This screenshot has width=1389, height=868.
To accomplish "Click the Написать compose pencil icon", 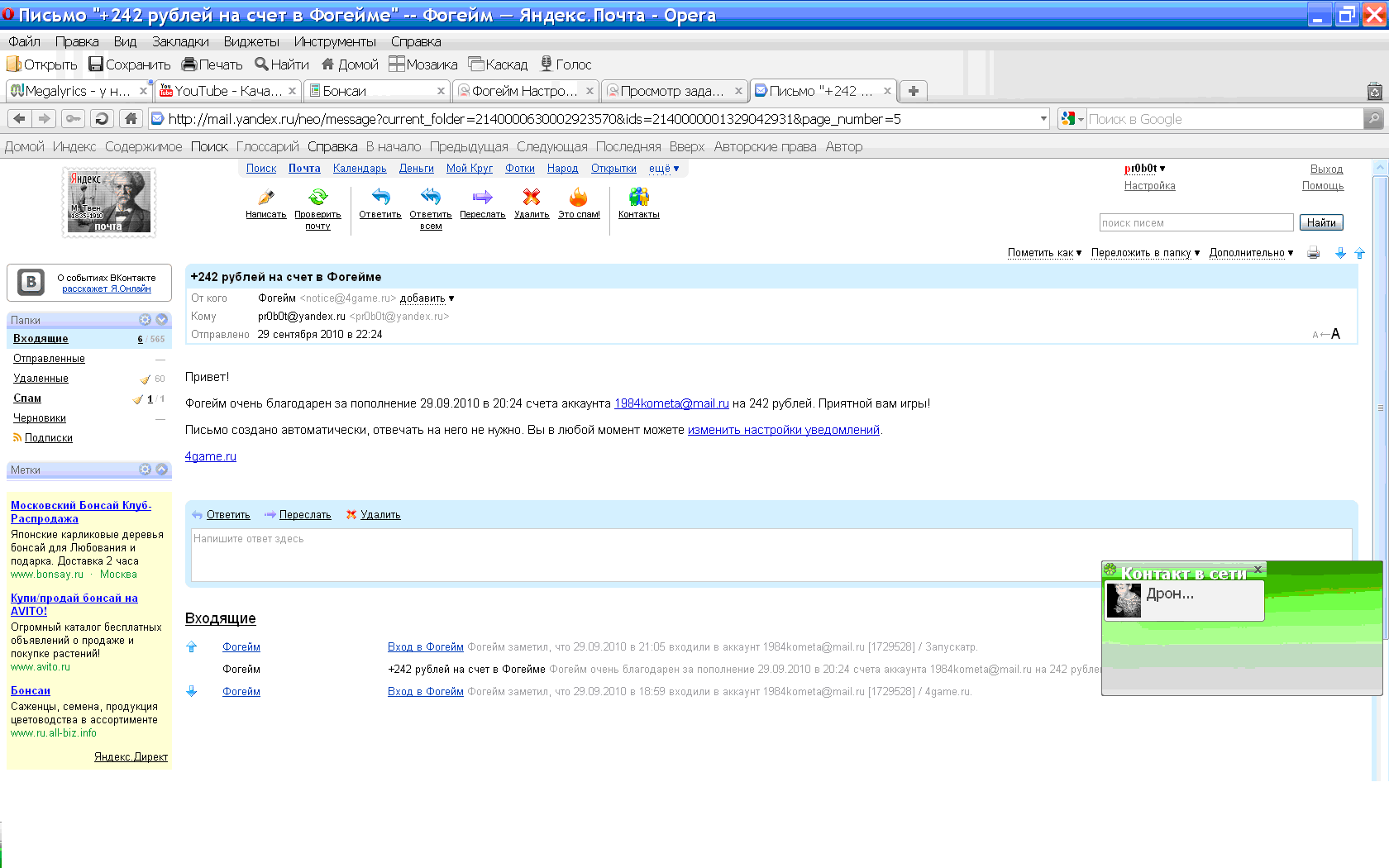I will coord(266,197).
